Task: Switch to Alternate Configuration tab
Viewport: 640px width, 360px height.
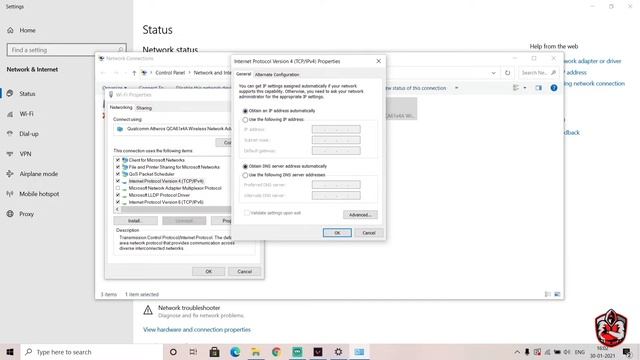Action: 277,75
